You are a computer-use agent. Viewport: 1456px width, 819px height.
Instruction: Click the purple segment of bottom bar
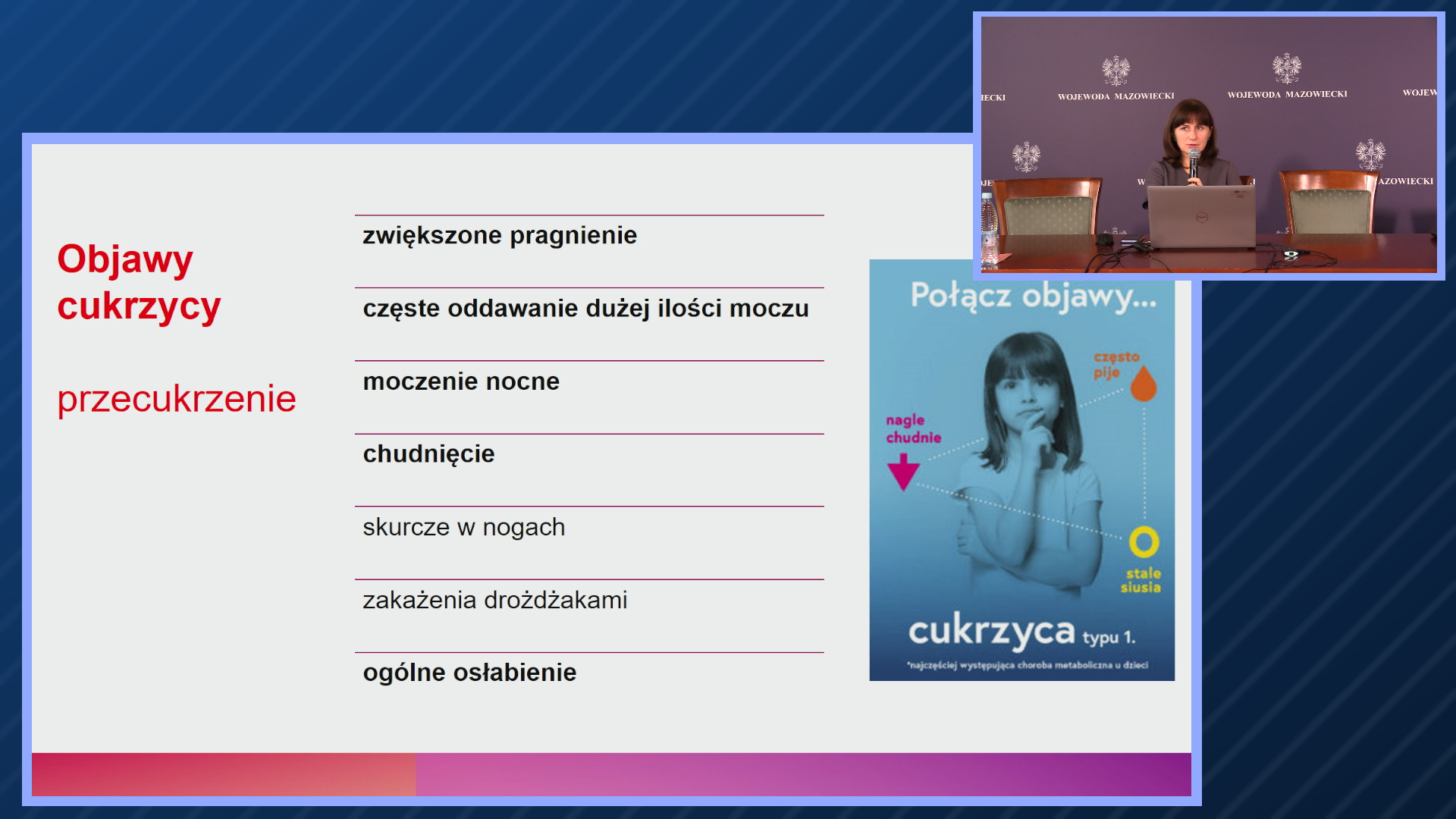tap(802, 774)
